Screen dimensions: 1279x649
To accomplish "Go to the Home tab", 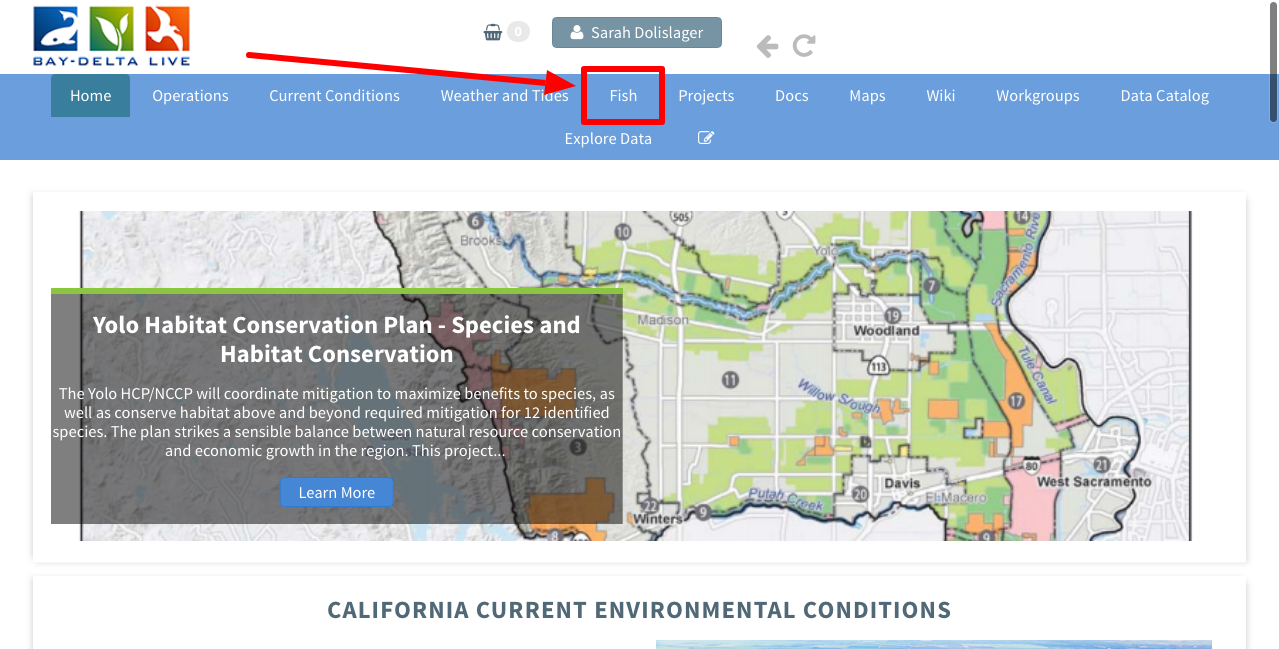I will click(x=90, y=96).
